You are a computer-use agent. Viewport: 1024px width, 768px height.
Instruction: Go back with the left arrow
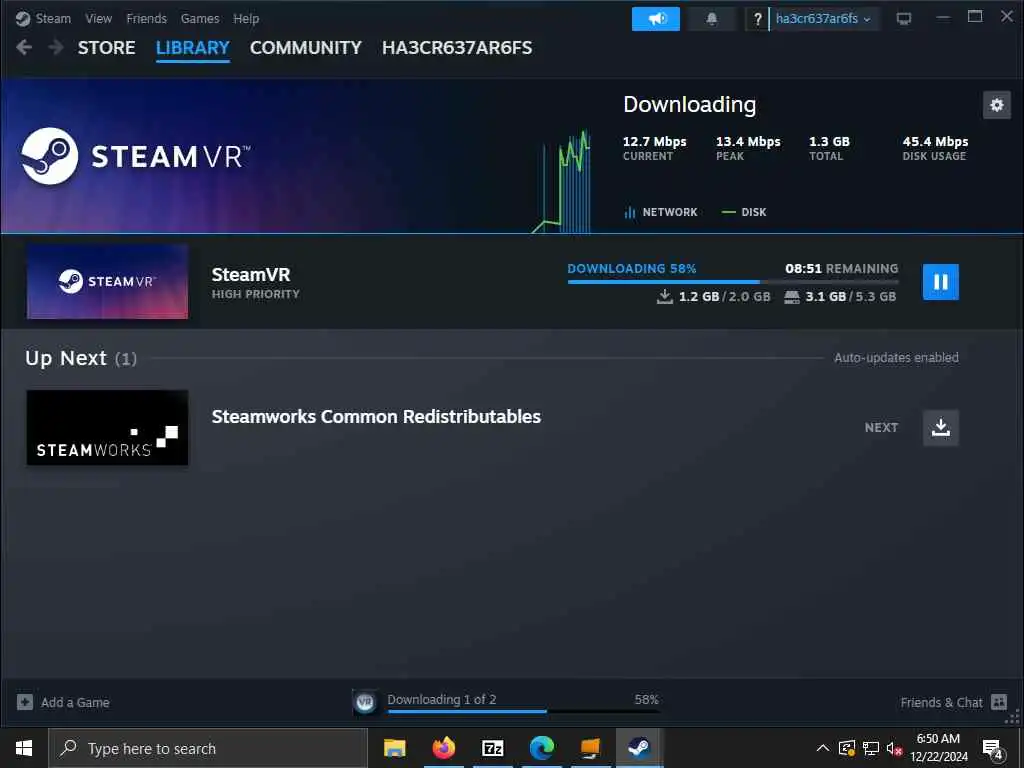(x=24, y=47)
